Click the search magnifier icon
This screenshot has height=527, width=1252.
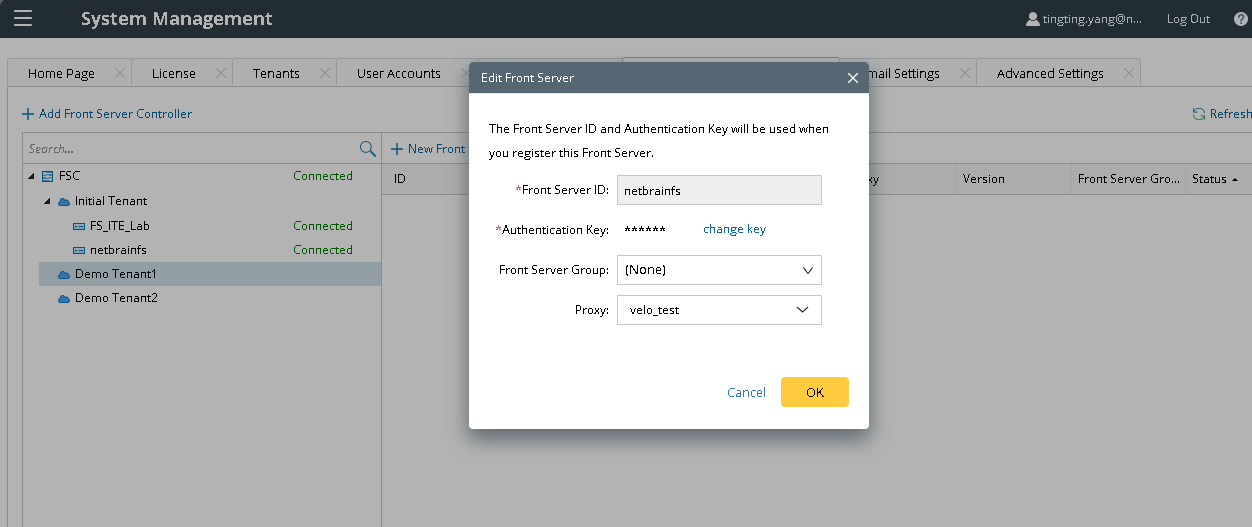pyautogui.click(x=367, y=149)
